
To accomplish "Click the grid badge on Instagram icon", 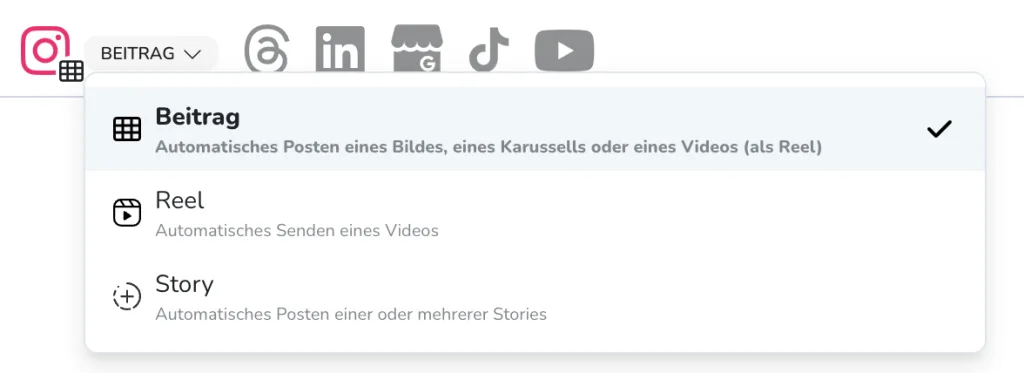I will click(71, 70).
